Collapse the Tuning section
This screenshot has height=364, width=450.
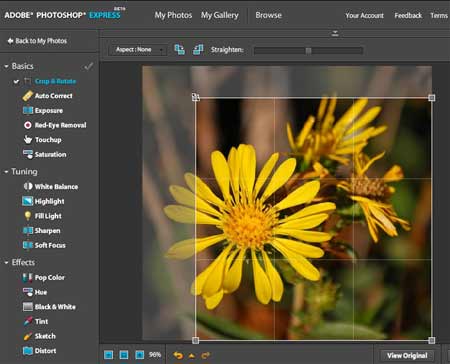6,172
